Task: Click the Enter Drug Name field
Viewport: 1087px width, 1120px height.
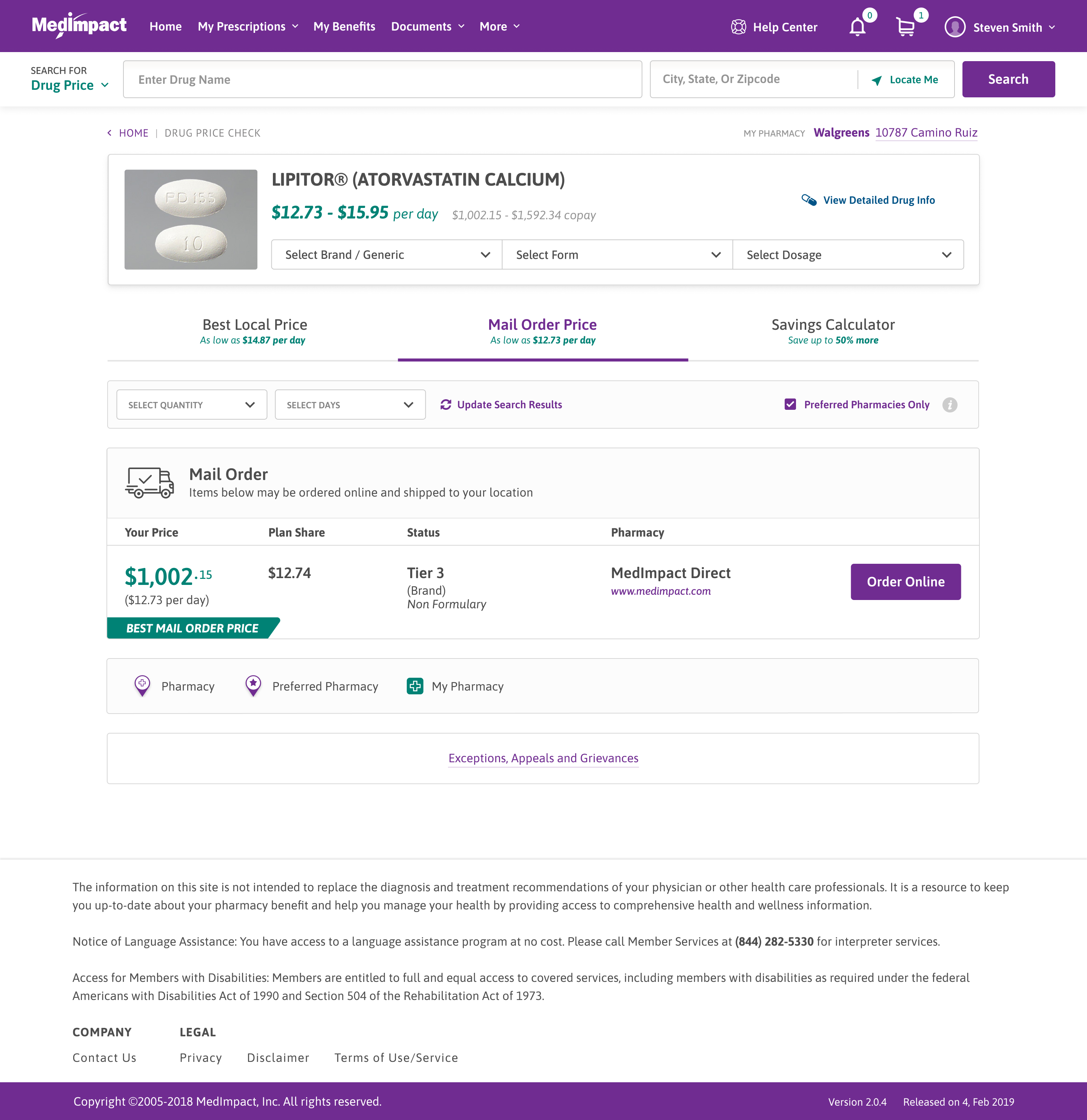Action: tap(382, 79)
